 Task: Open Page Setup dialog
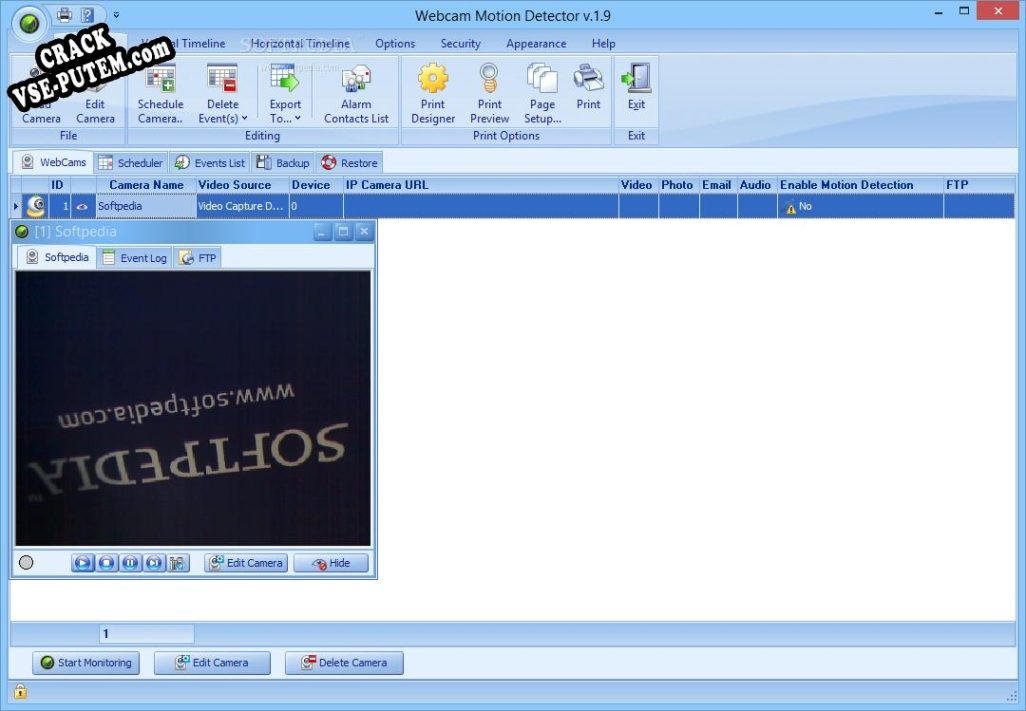[x=542, y=94]
